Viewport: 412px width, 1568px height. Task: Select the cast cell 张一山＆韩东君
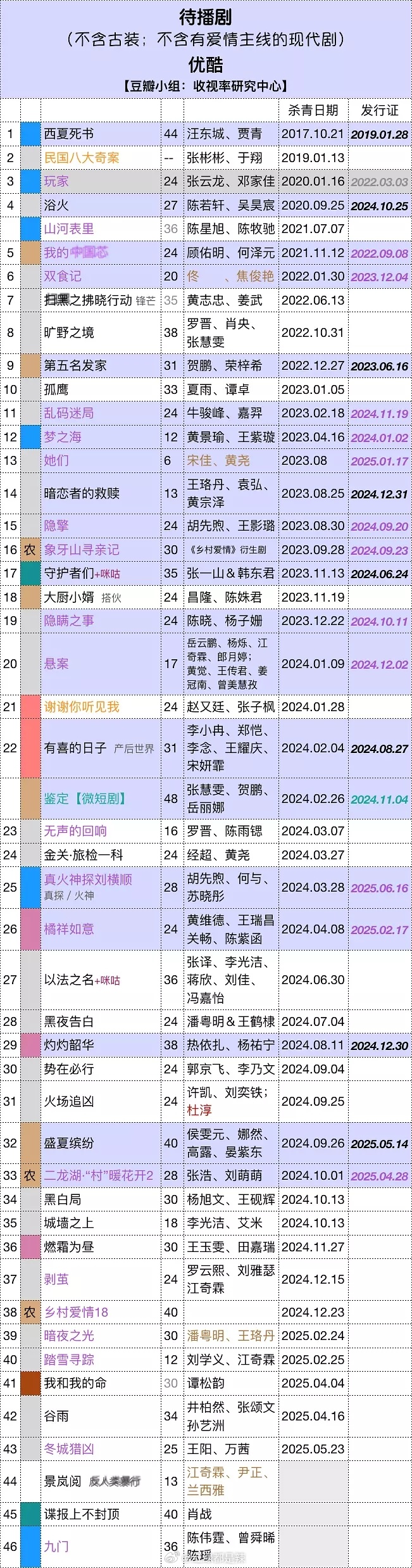click(x=231, y=573)
